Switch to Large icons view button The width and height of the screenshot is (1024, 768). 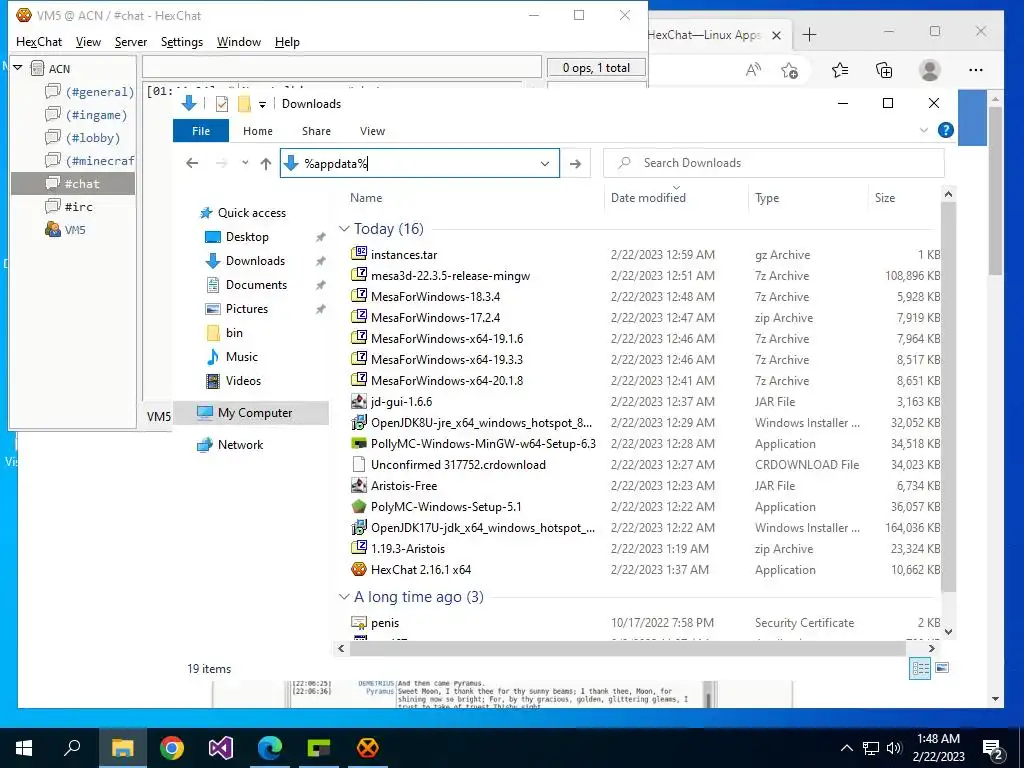click(x=942, y=668)
